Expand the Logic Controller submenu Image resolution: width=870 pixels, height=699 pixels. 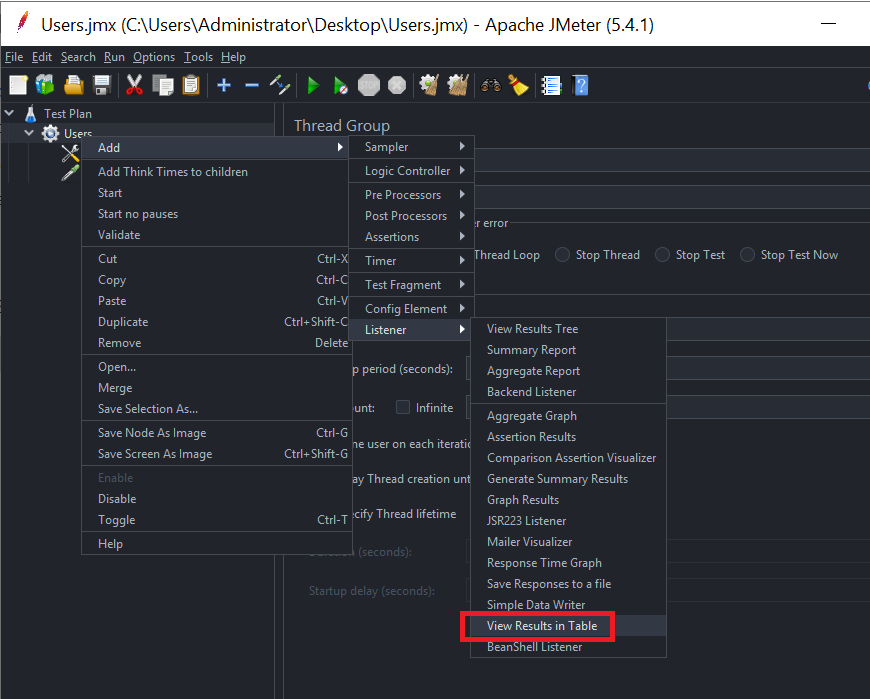[412, 171]
